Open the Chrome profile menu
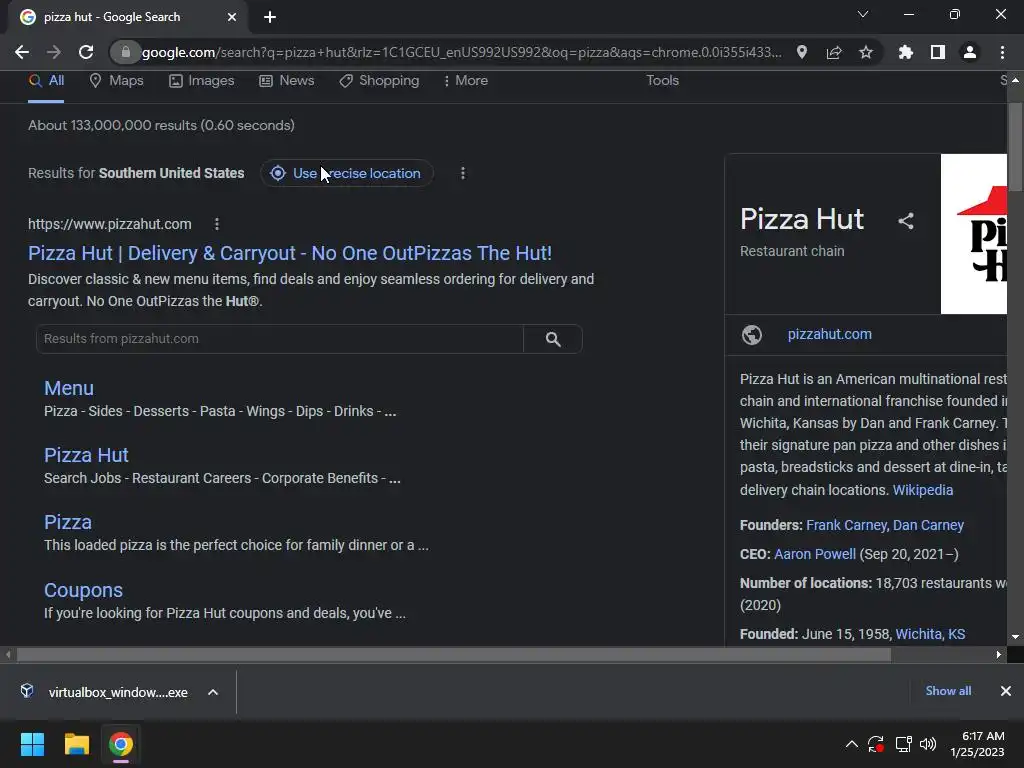The width and height of the screenshot is (1024, 768). 970,52
